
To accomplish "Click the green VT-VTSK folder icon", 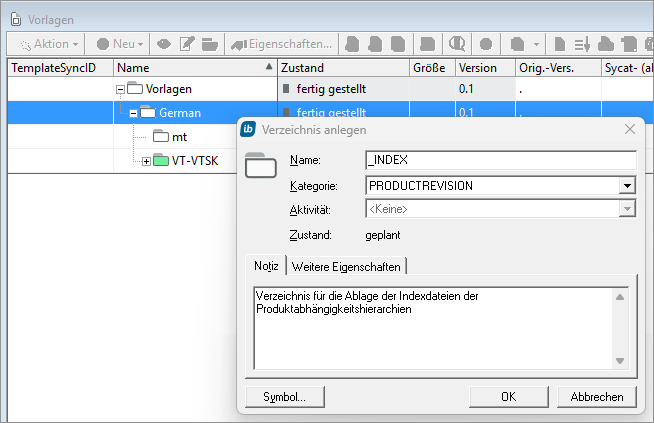I will coord(161,161).
